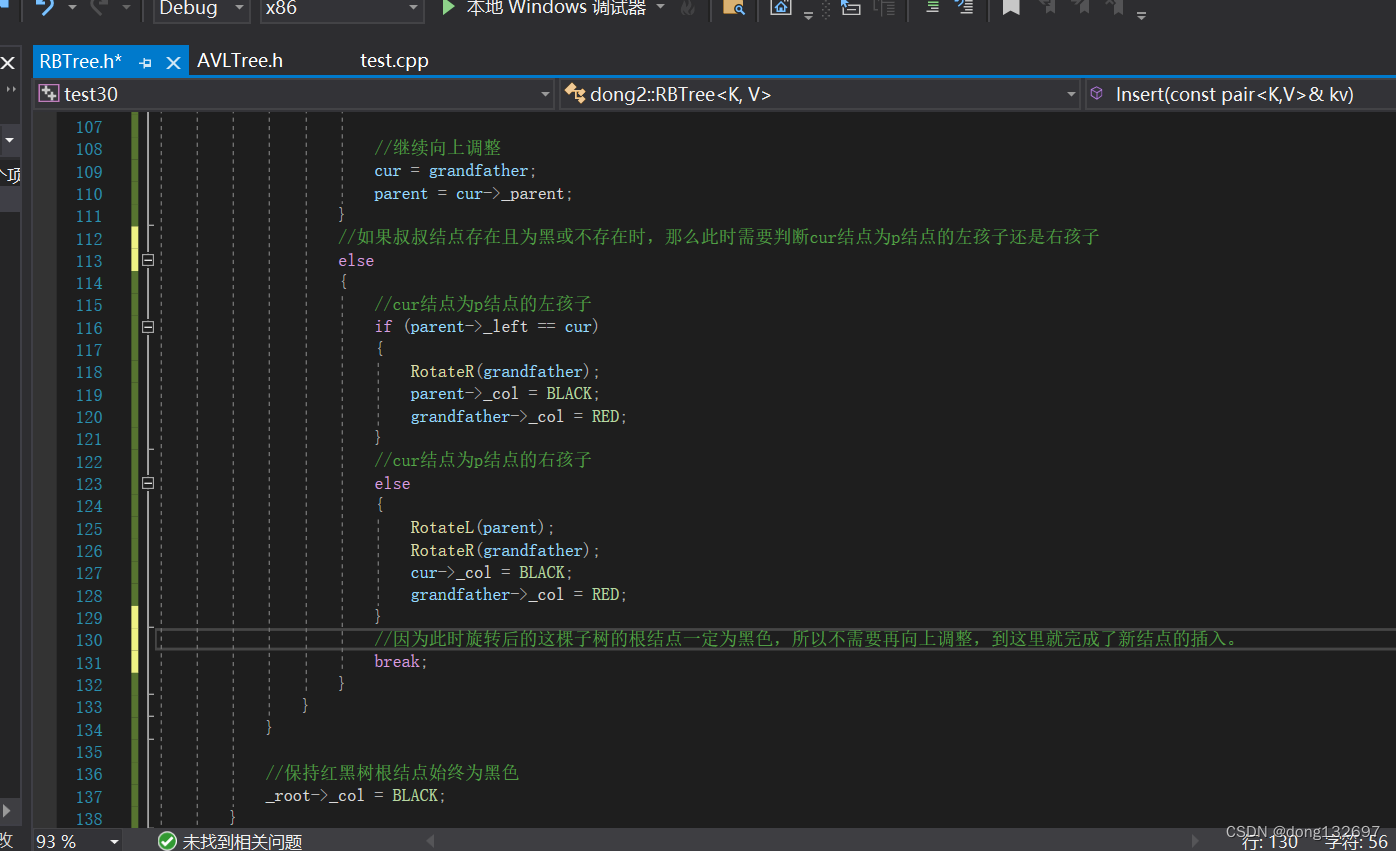This screenshot has height=851, width=1396.
Task: Close the left side panel X
Action: 8,63
